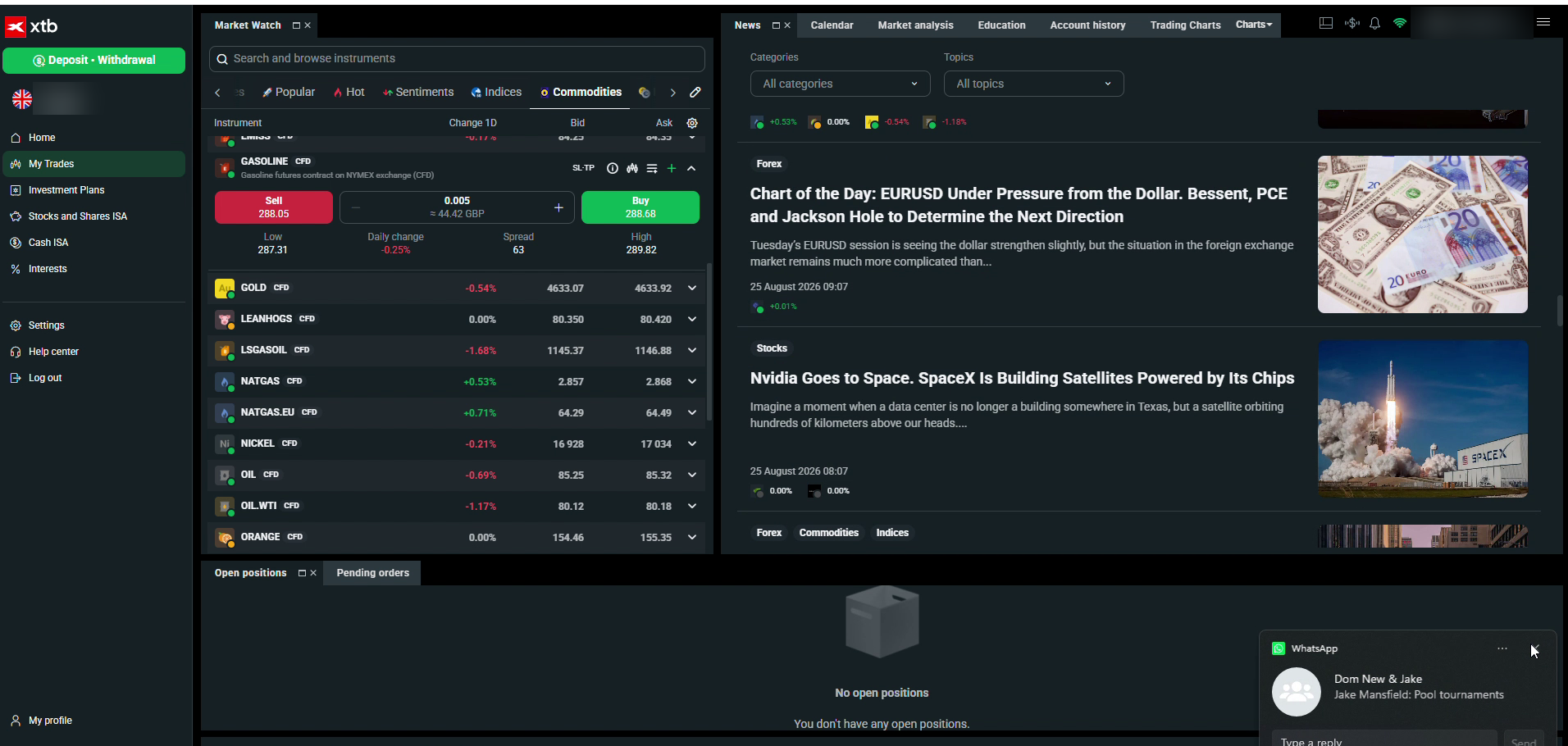This screenshot has height=746, width=1568.
Task: Click the LEANHOGS instrument icon
Action: (x=224, y=320)
